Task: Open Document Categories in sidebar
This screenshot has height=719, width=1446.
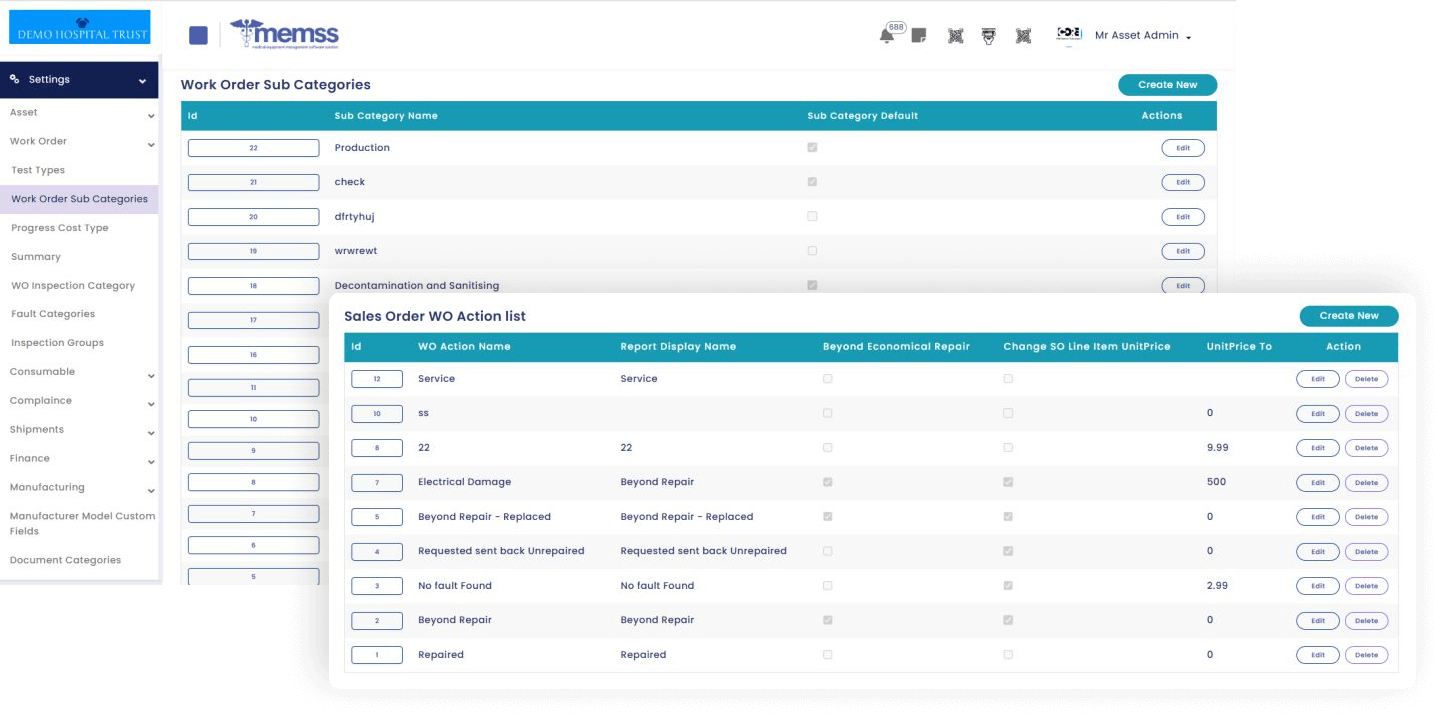Action: [65, 561]
